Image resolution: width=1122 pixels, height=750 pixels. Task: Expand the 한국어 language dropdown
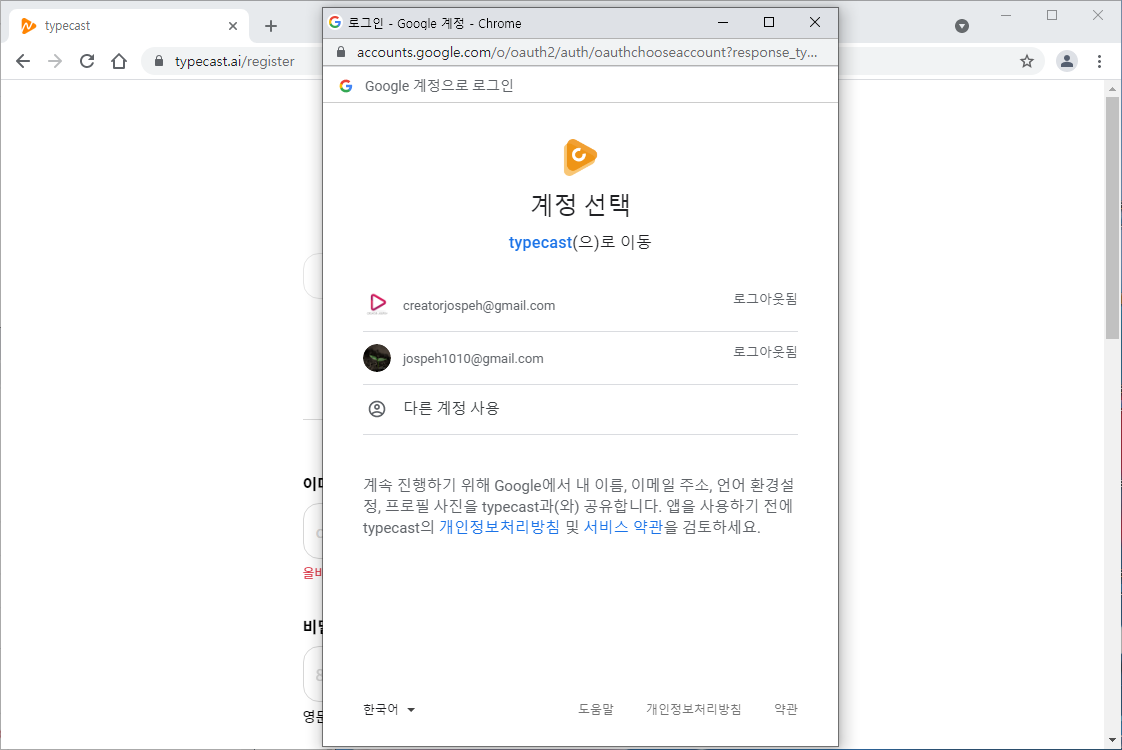[389, 709]
